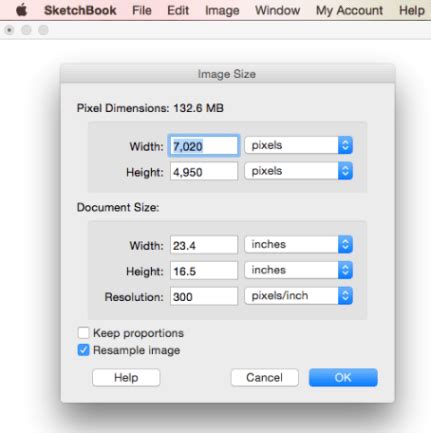Open the Resolution pixels/inch dropdown
Screen dimensions: 431x433
(x=298, y=296)
